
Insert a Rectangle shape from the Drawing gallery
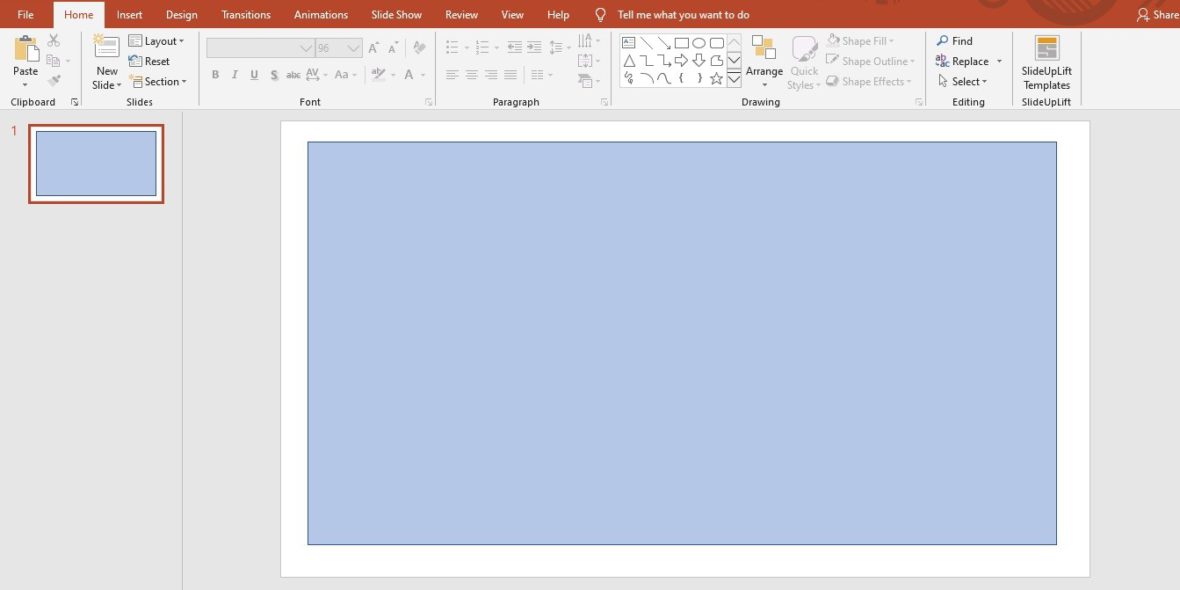682,43
